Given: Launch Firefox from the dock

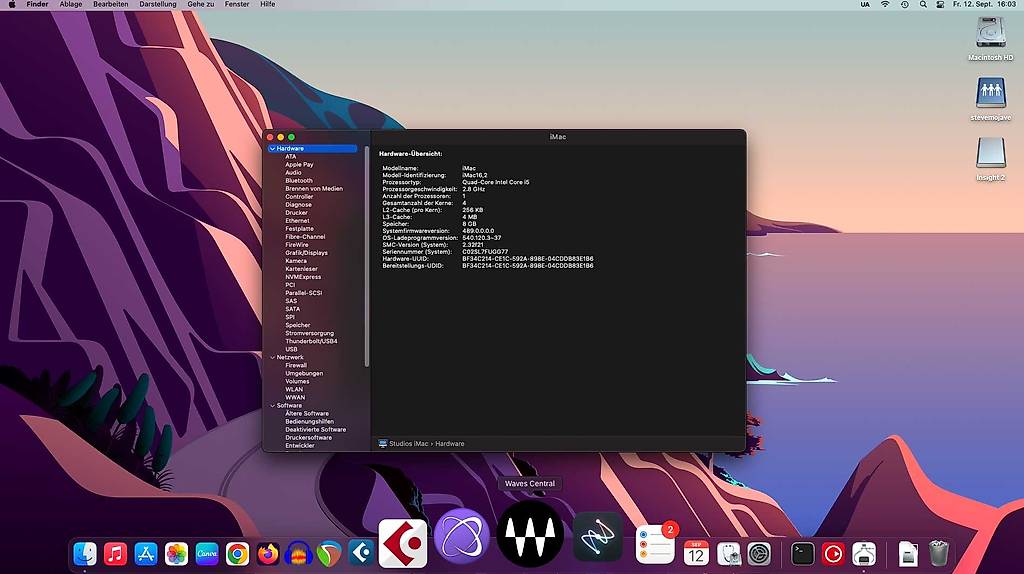Looking at the screenshot, I should (268, 554).
